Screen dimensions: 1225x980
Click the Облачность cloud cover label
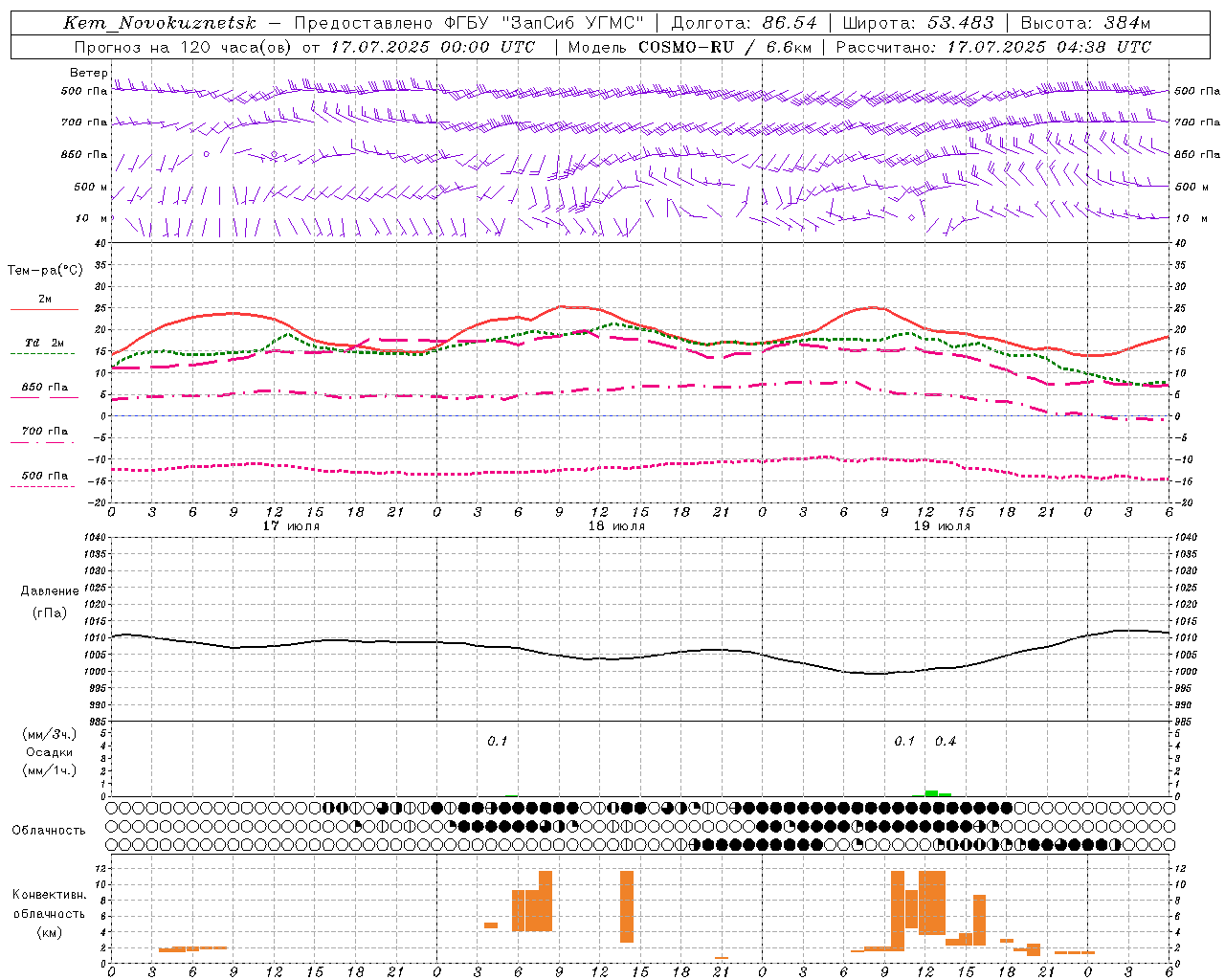coord(48,830)
